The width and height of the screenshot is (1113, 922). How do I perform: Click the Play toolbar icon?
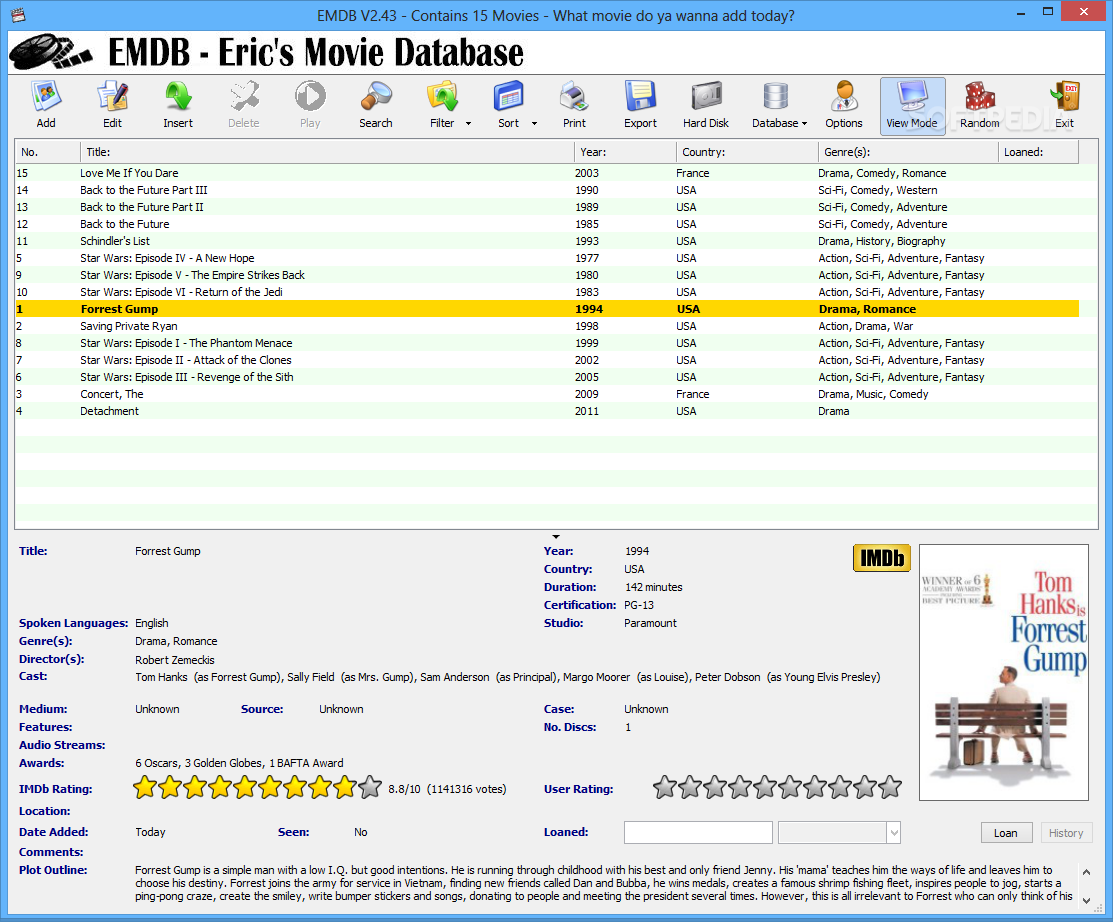click(x=309, y=105)
